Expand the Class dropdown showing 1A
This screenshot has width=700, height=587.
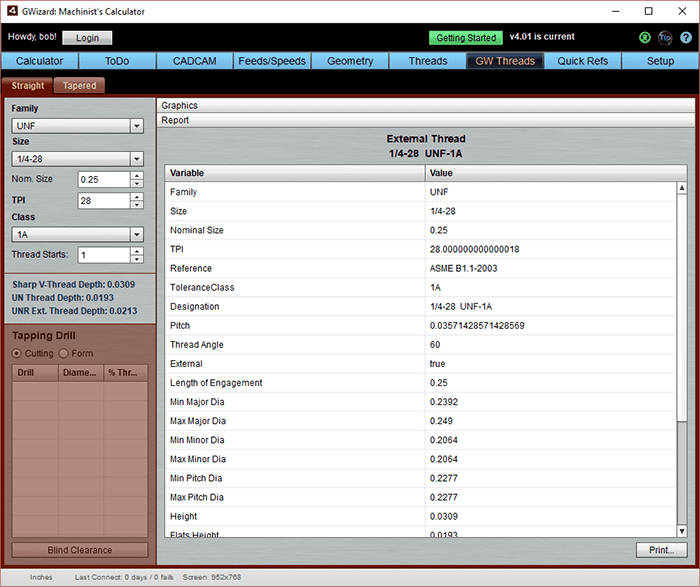(x=137, y=234)
